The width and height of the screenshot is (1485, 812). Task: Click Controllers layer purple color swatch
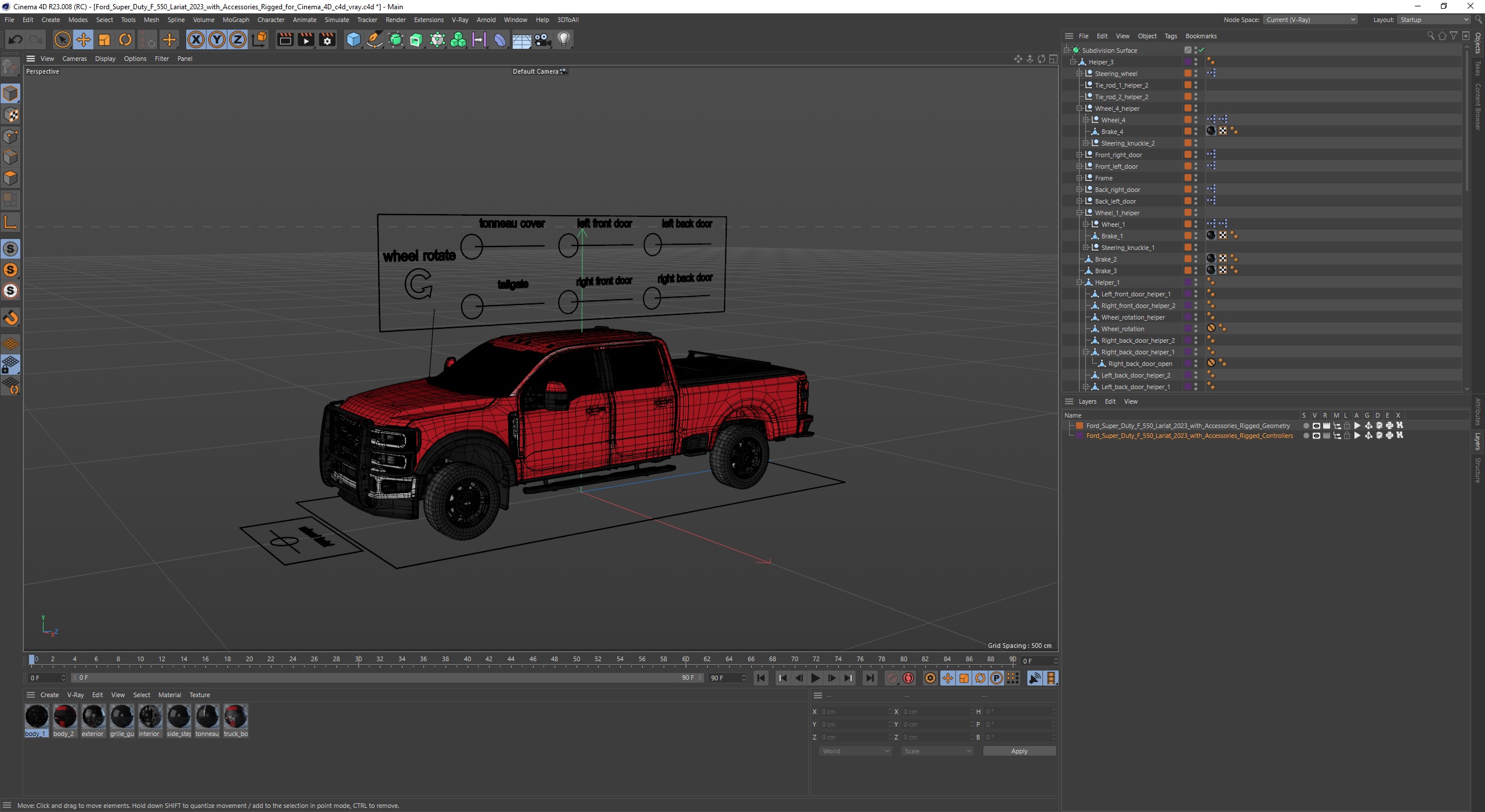coord(1080,436)
